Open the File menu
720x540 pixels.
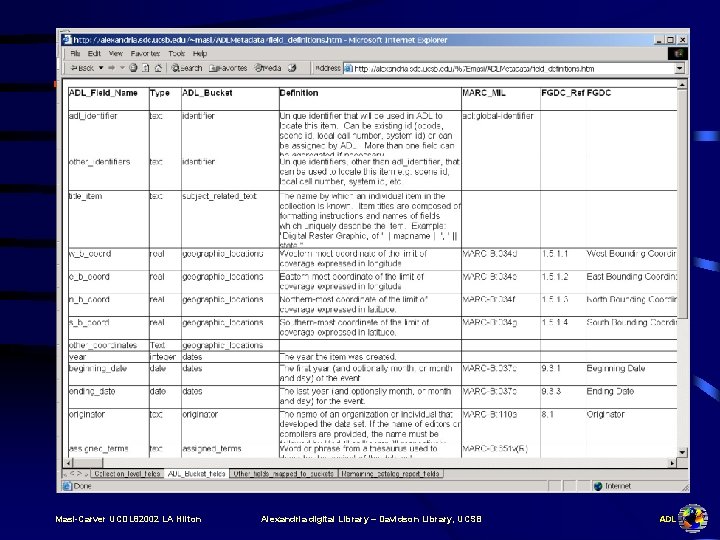coord(75,54)
